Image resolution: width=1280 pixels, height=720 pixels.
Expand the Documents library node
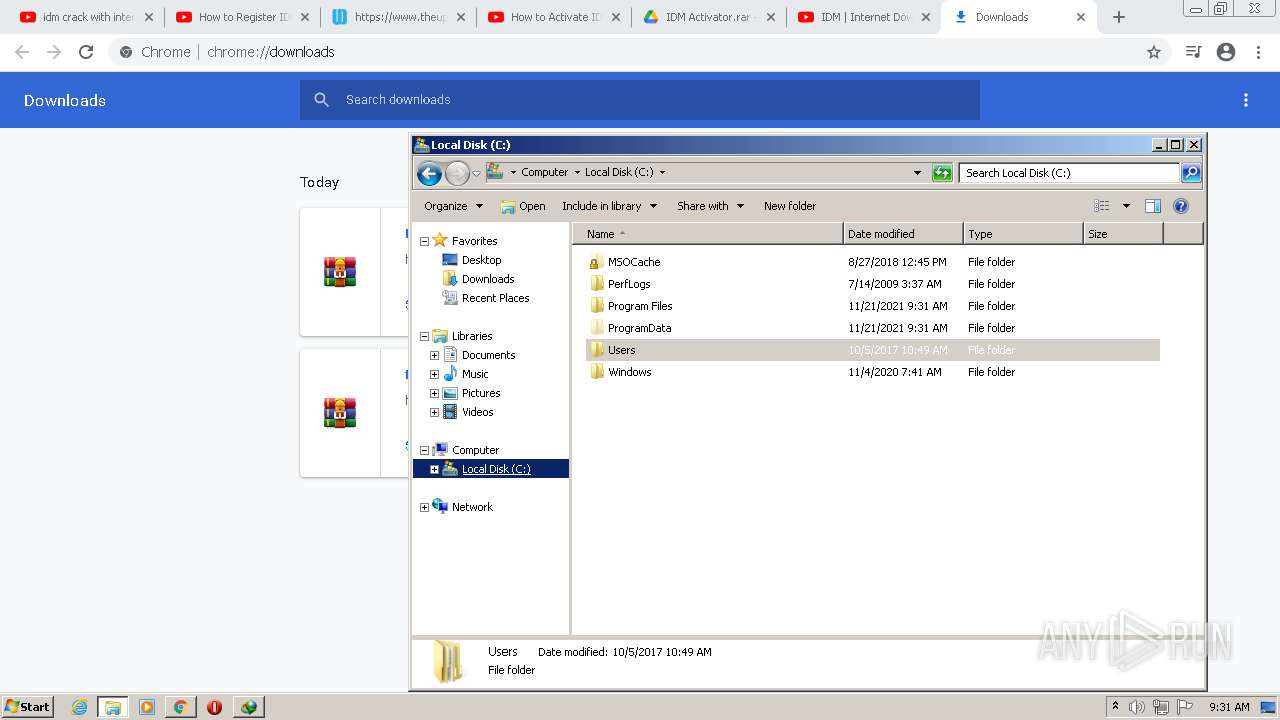tap(434, 355)
